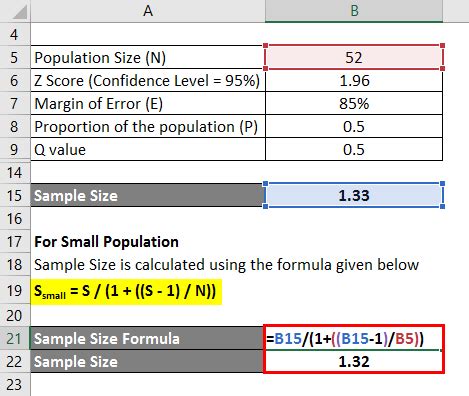Click the Sample Size Formula label
The image size is (469, 396).
(x=147, y=338)
